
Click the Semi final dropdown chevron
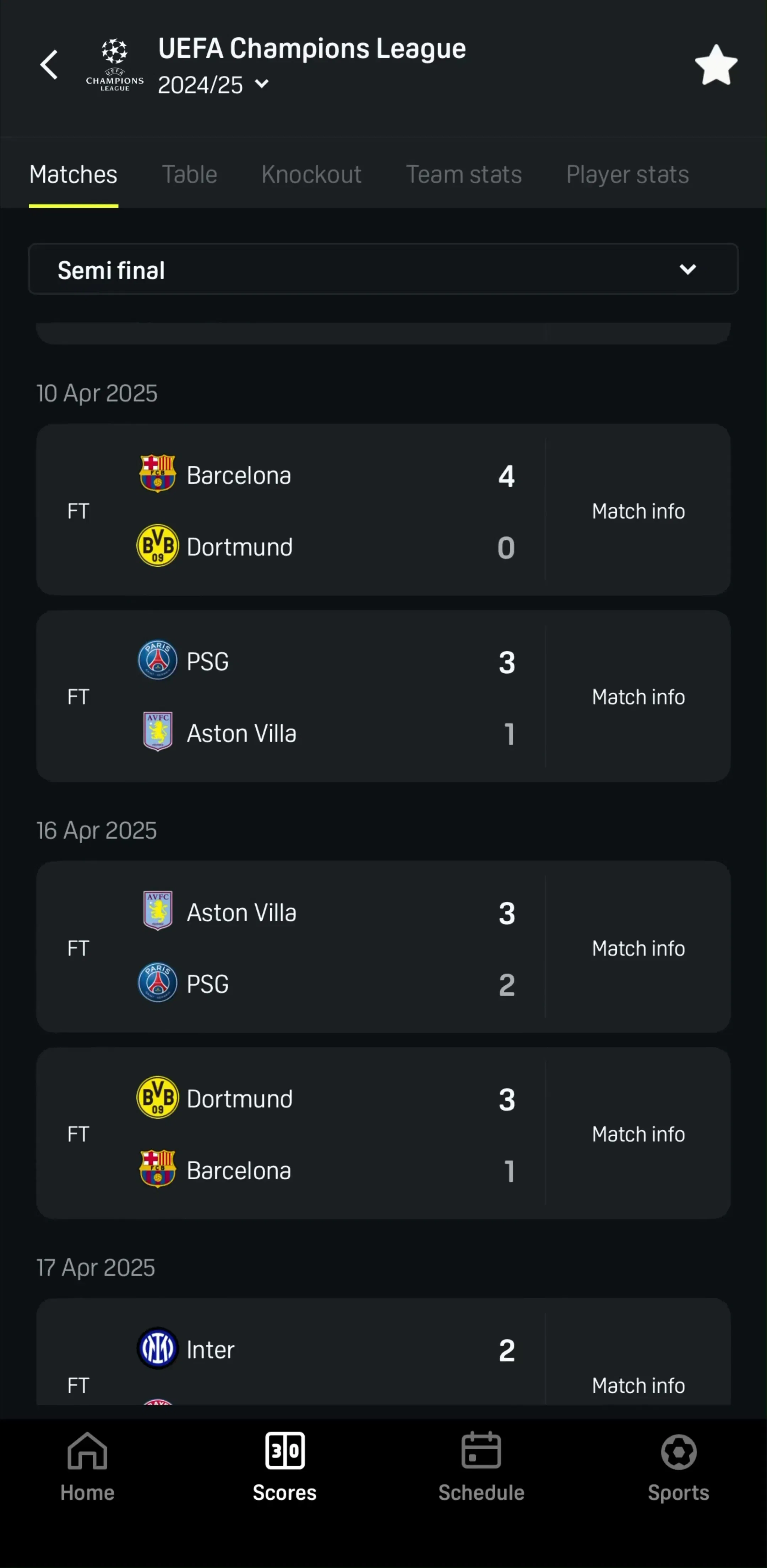point(687,269)
